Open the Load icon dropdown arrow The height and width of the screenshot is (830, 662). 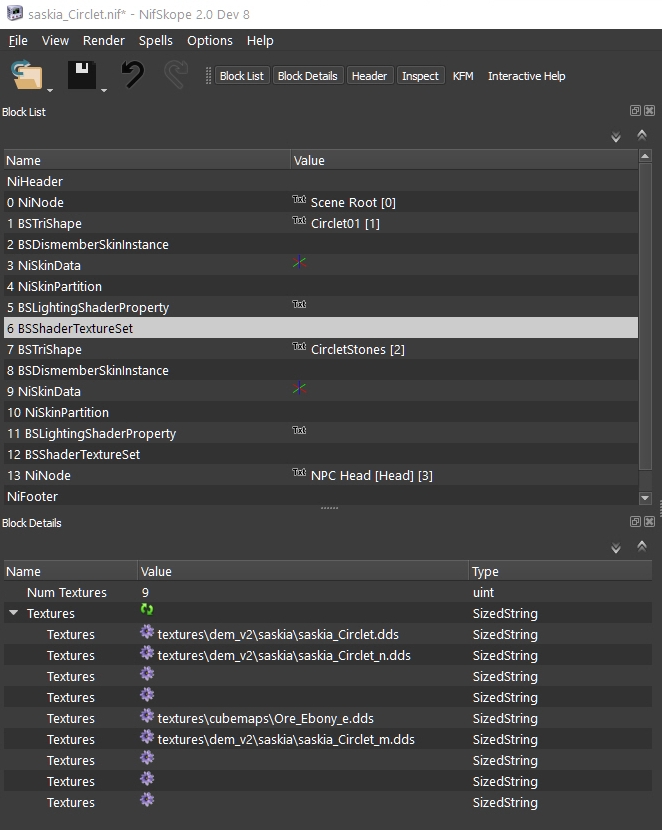click(x=50, y=89)
